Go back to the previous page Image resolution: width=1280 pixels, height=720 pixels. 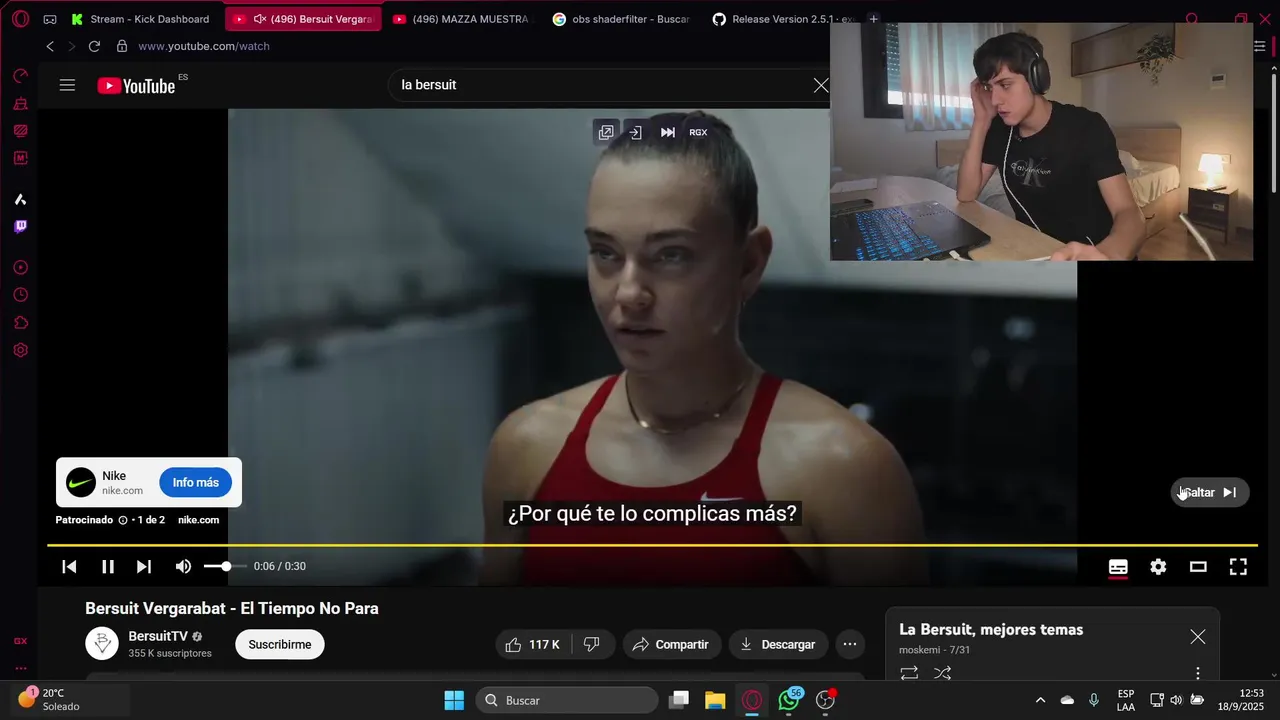click(50, 46)
